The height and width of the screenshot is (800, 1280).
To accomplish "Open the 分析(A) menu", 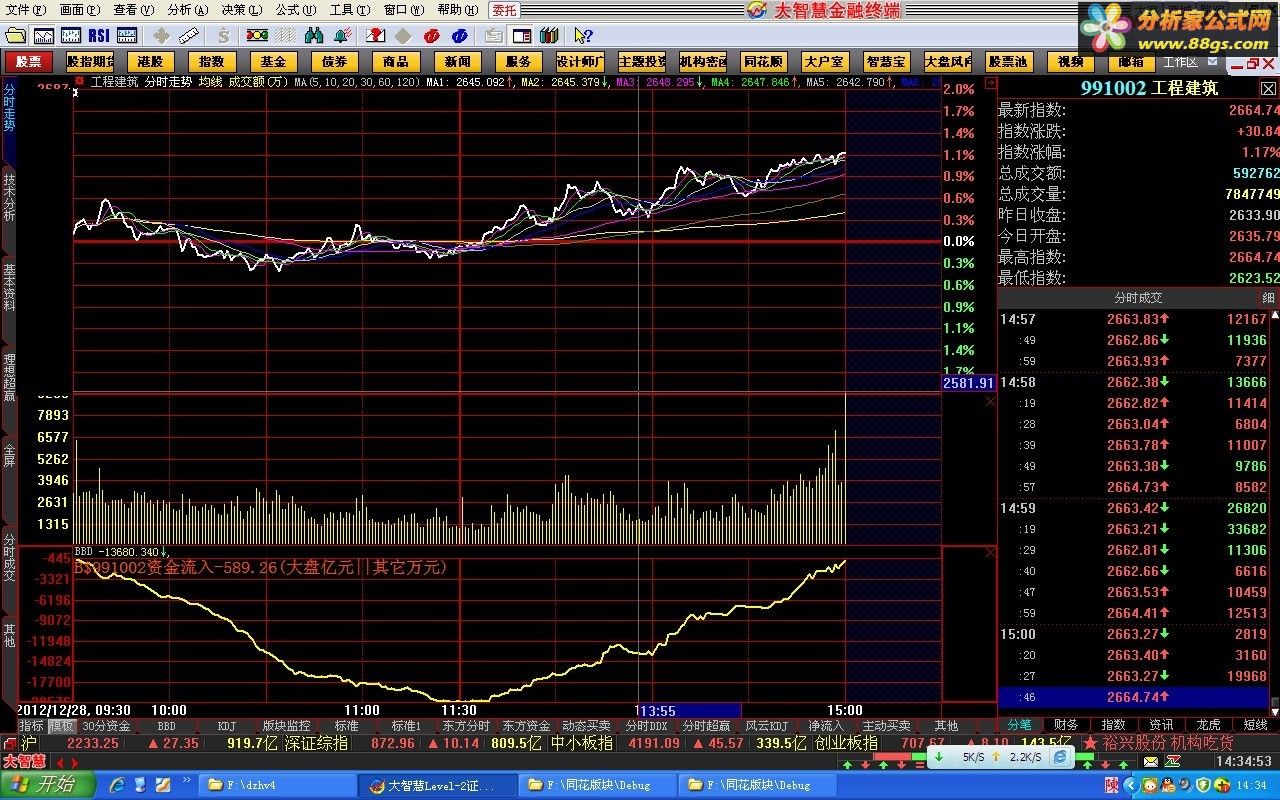I will [x=188, y=9].
